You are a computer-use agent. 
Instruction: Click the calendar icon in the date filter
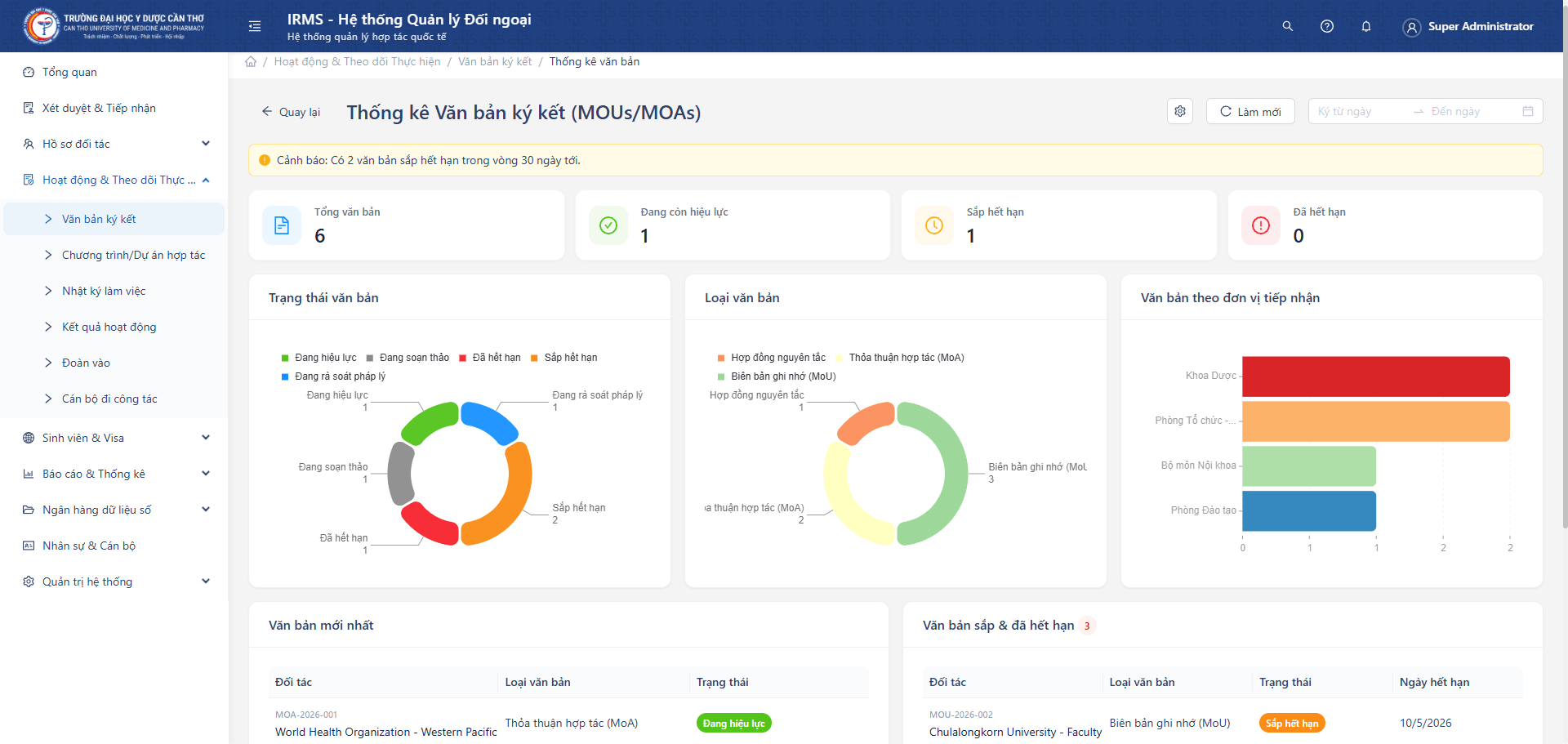[1527, 111]
